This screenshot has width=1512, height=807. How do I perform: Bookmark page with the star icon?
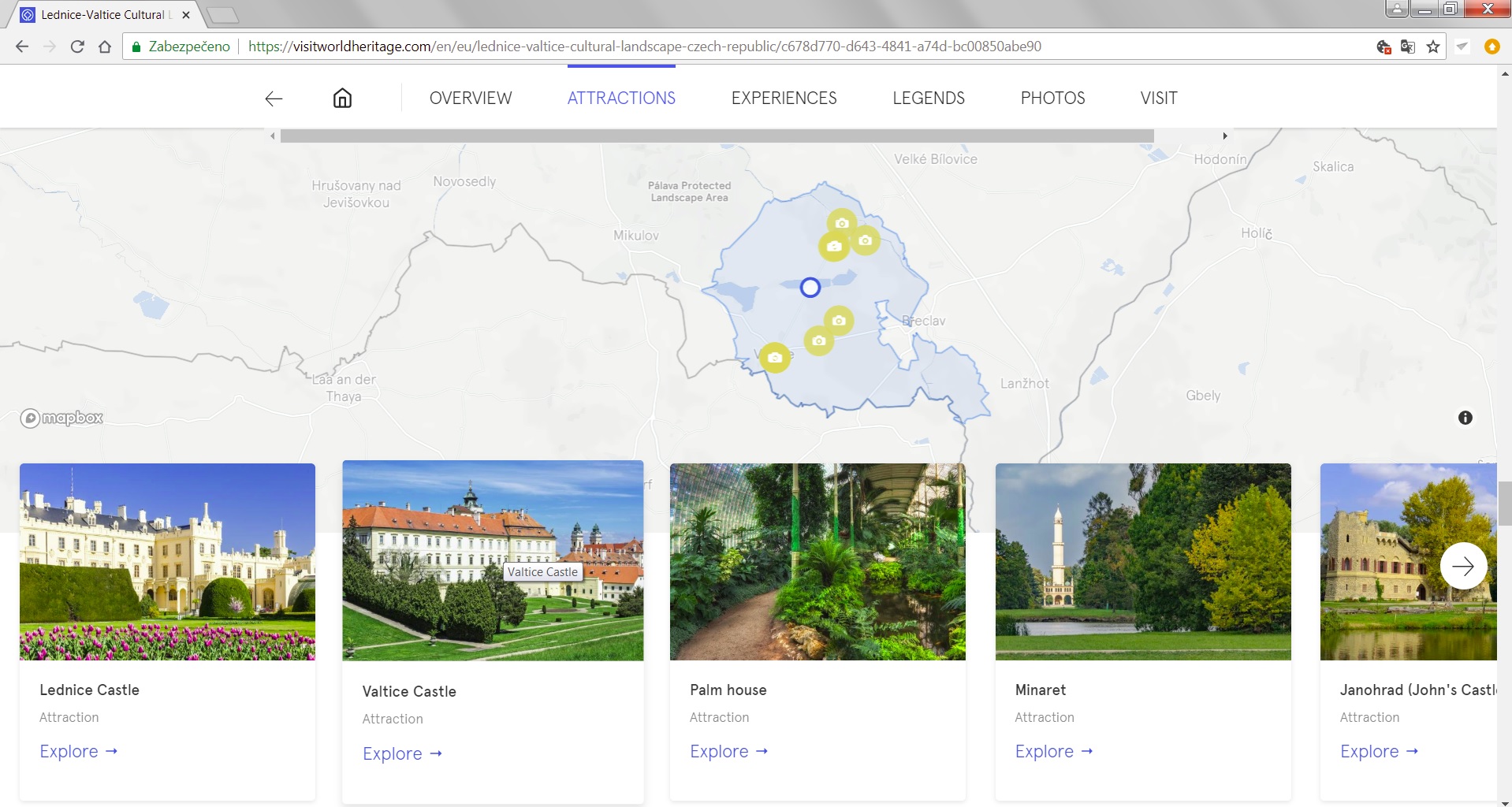coord(1433,46)
